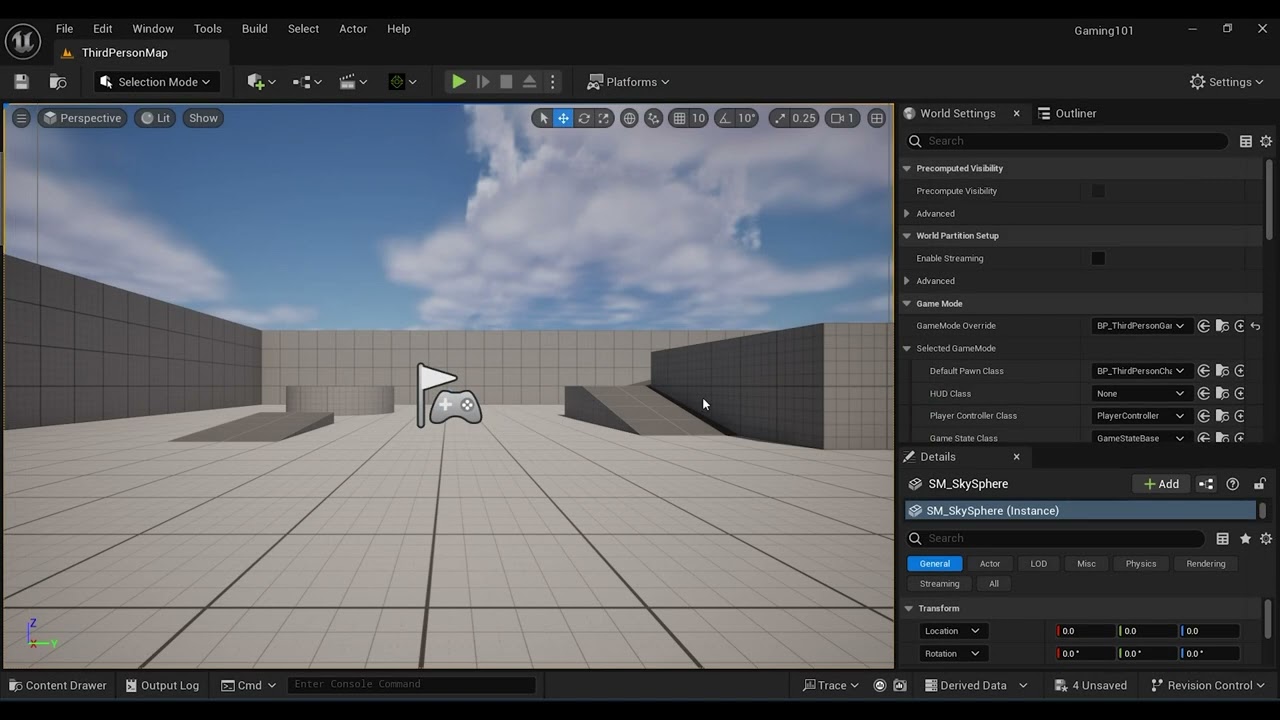
Task: Open the play options three-dot menu
Action: point(553,82)
